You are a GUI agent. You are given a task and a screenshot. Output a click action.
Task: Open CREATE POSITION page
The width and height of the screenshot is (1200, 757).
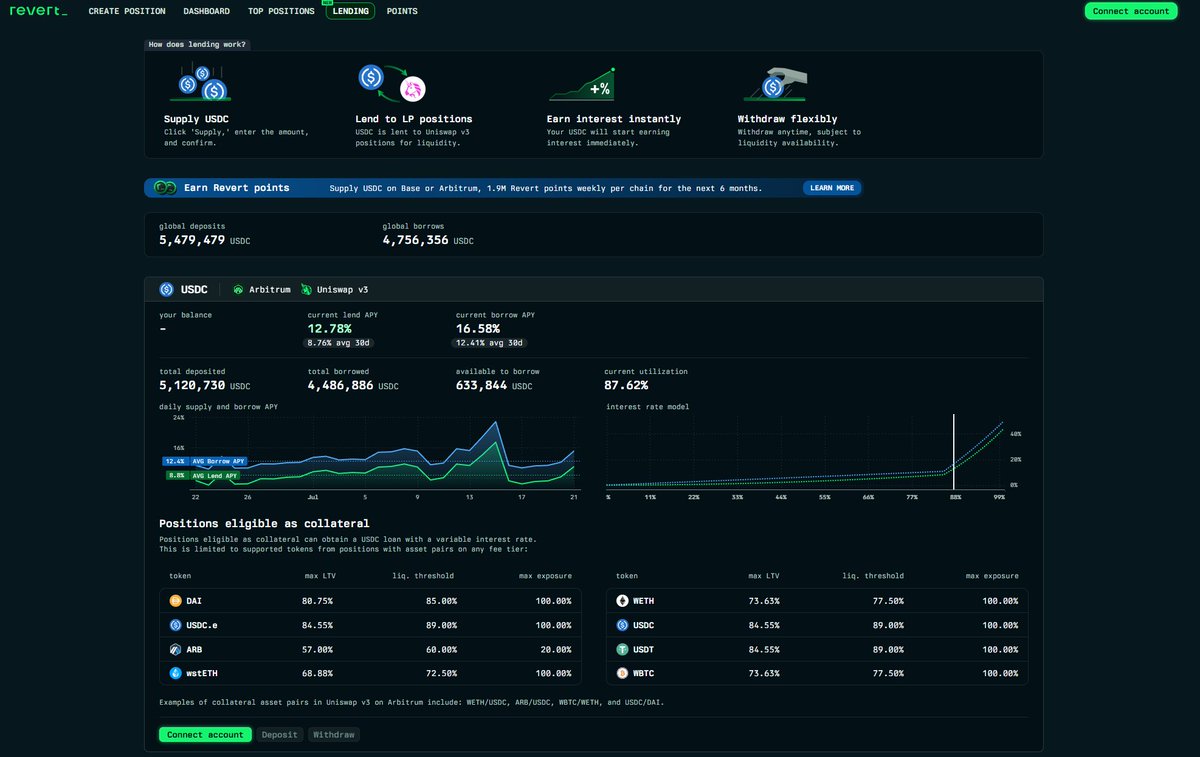pos(126,11)
